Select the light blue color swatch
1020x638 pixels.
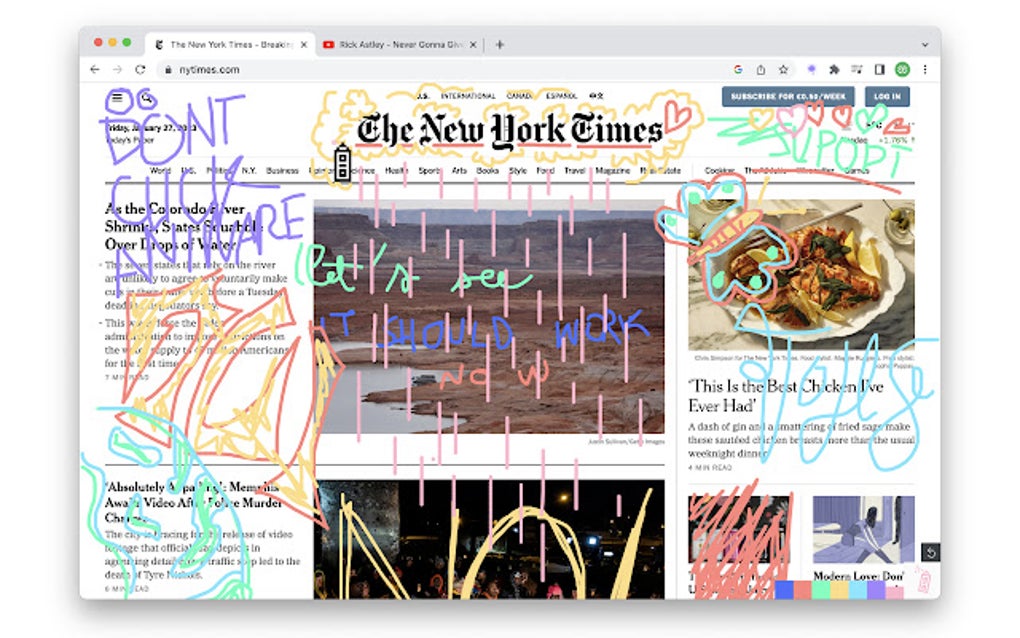point(858,591)
